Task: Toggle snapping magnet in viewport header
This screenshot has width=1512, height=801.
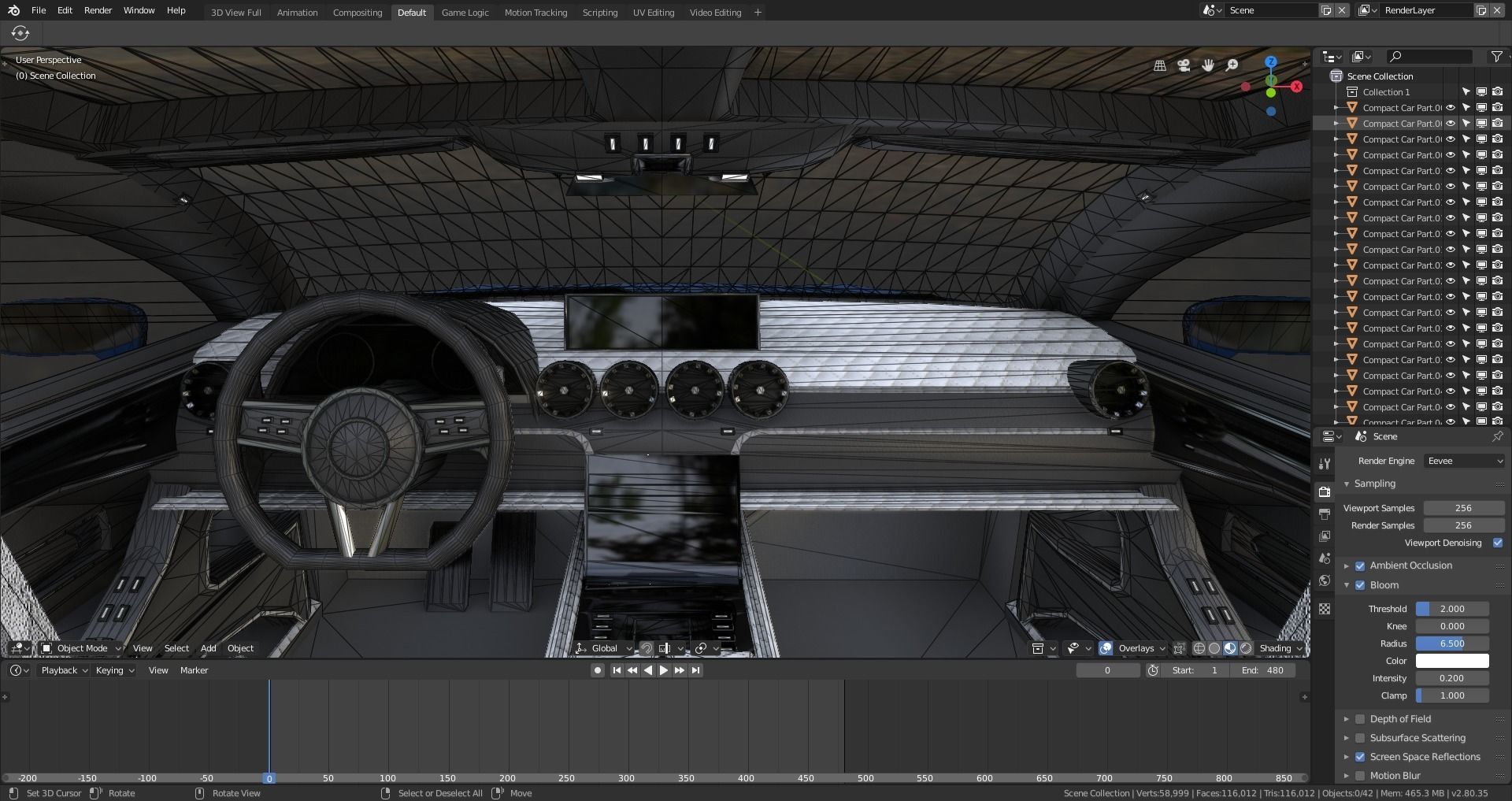Action: click(646, 648)
